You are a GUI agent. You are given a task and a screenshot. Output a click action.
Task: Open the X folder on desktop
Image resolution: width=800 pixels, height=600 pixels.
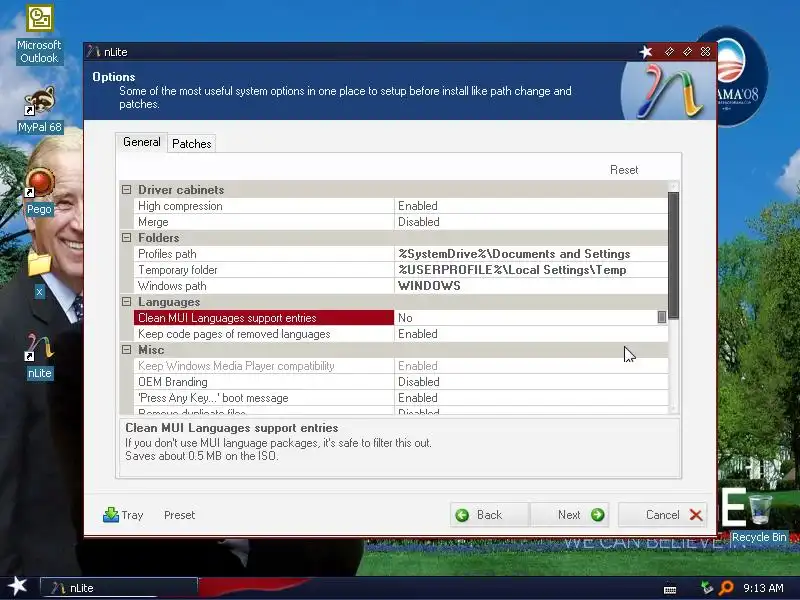click(39, 274)
